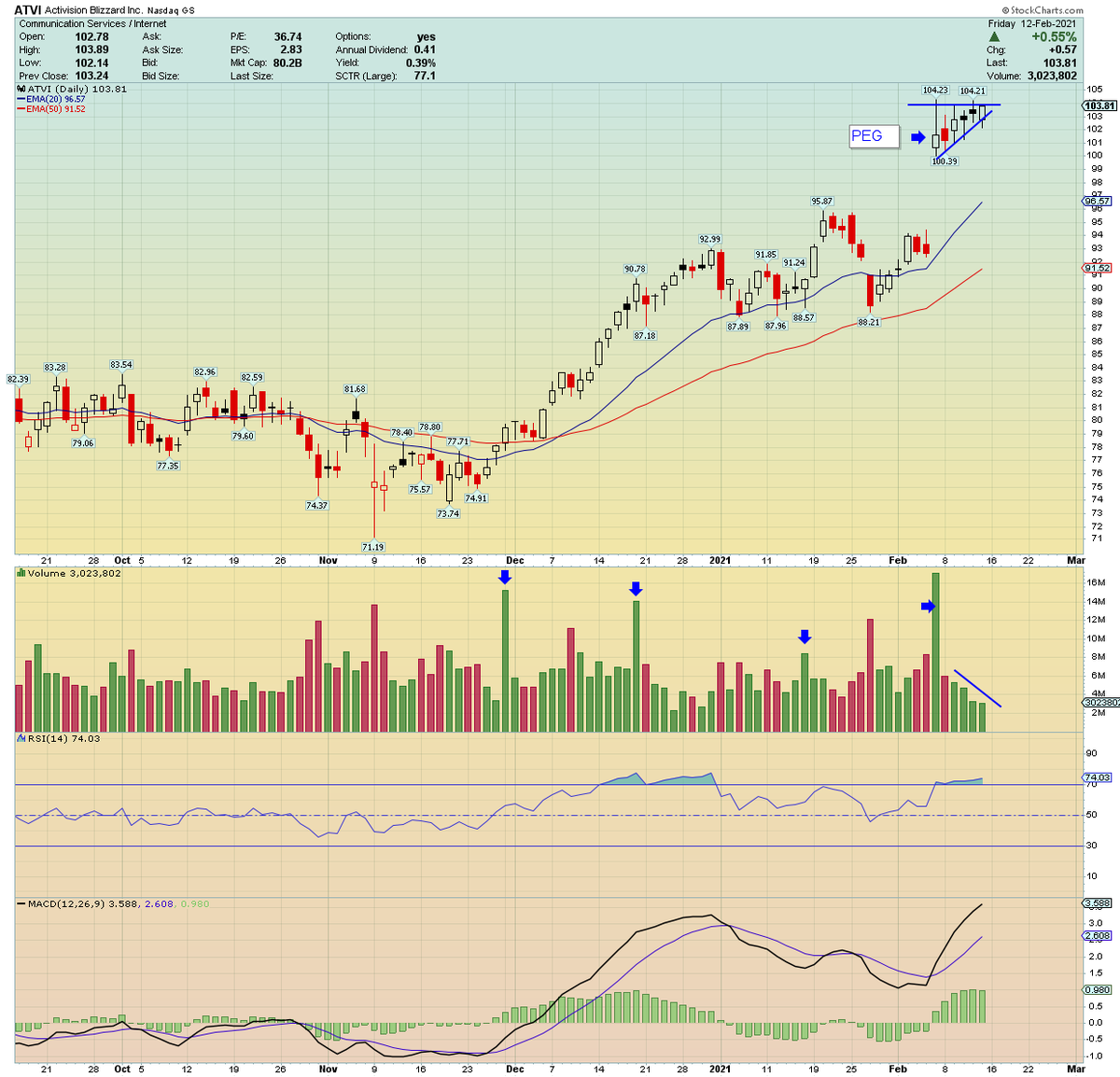The width and height of the screenshot is (1120, 1077).
Task: Select the High value 103.89
Action: (91, 49)
